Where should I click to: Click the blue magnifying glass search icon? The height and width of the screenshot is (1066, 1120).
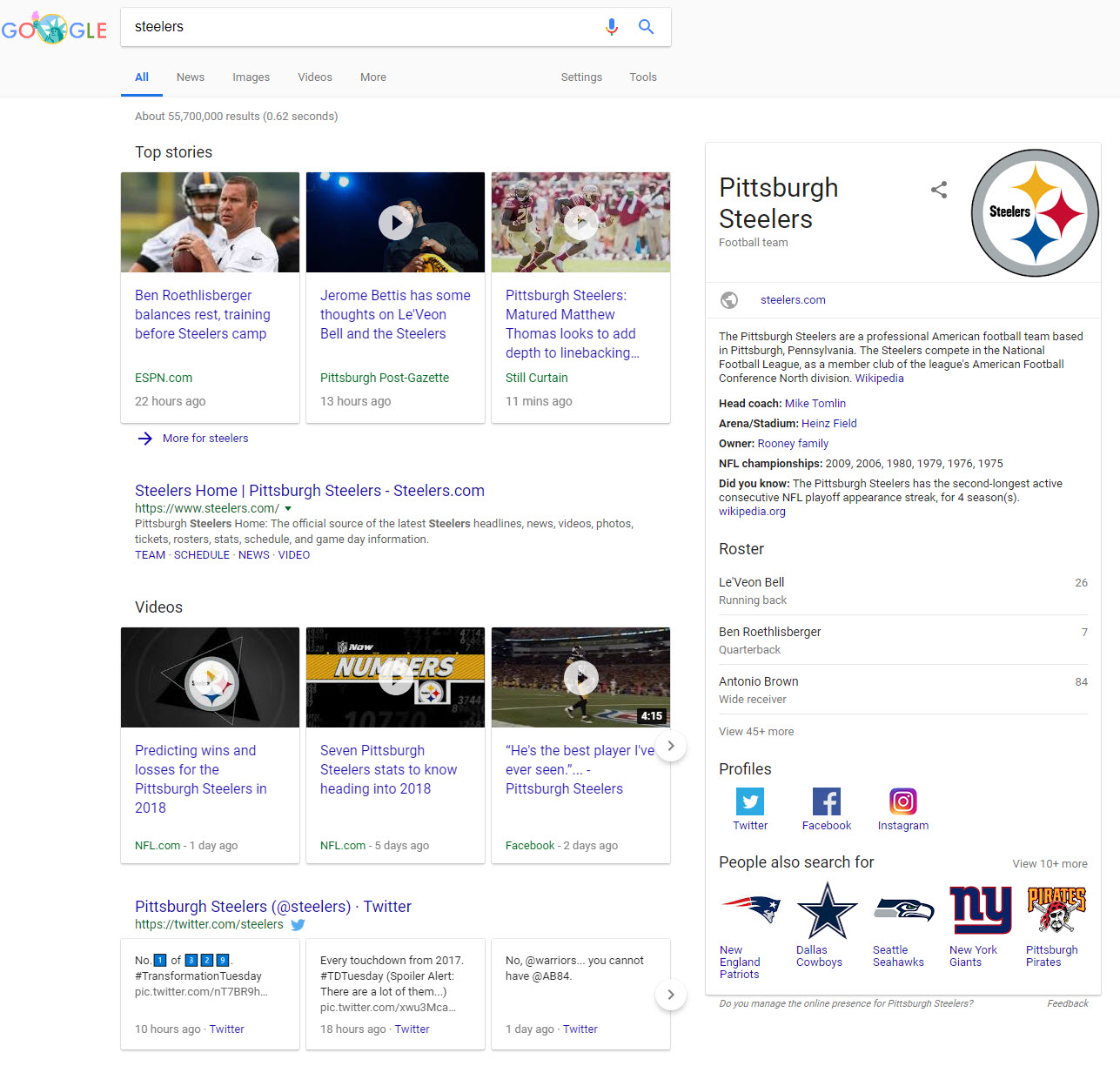click(646, 27)
